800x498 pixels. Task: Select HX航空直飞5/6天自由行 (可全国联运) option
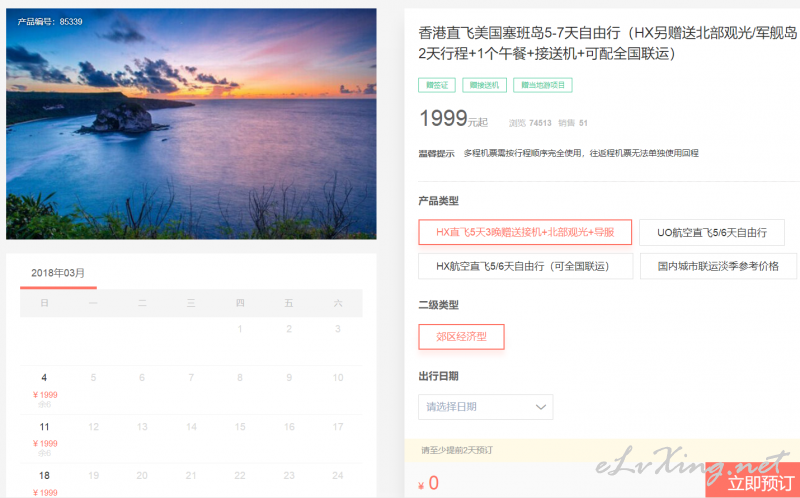tap(526, 266)
